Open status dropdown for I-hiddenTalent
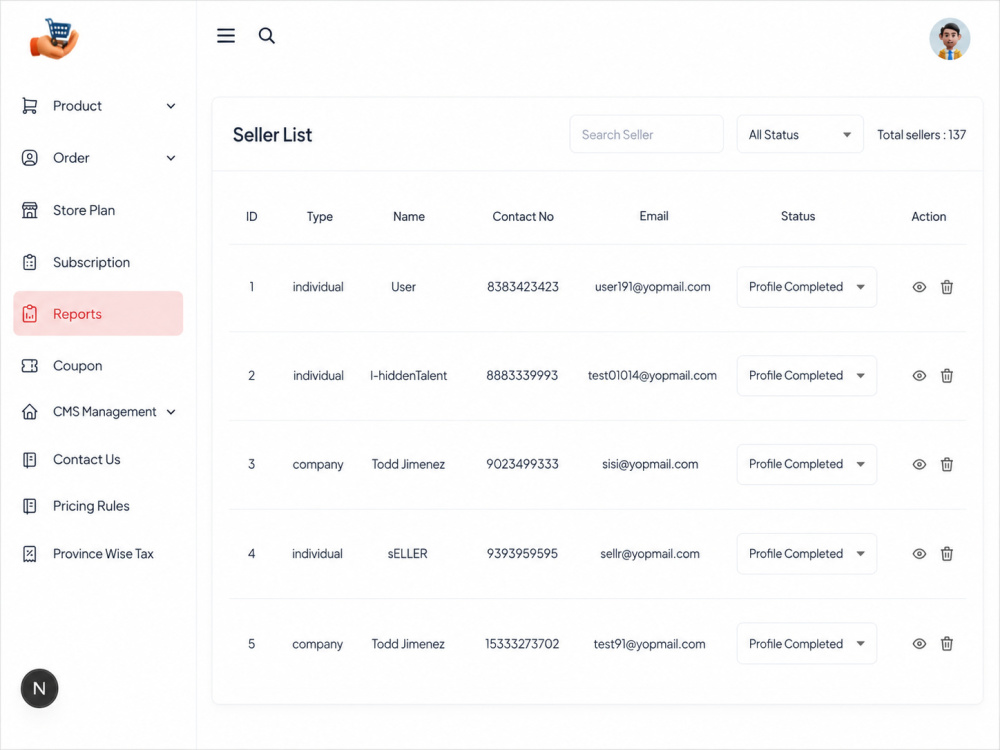 pos(807,376)
